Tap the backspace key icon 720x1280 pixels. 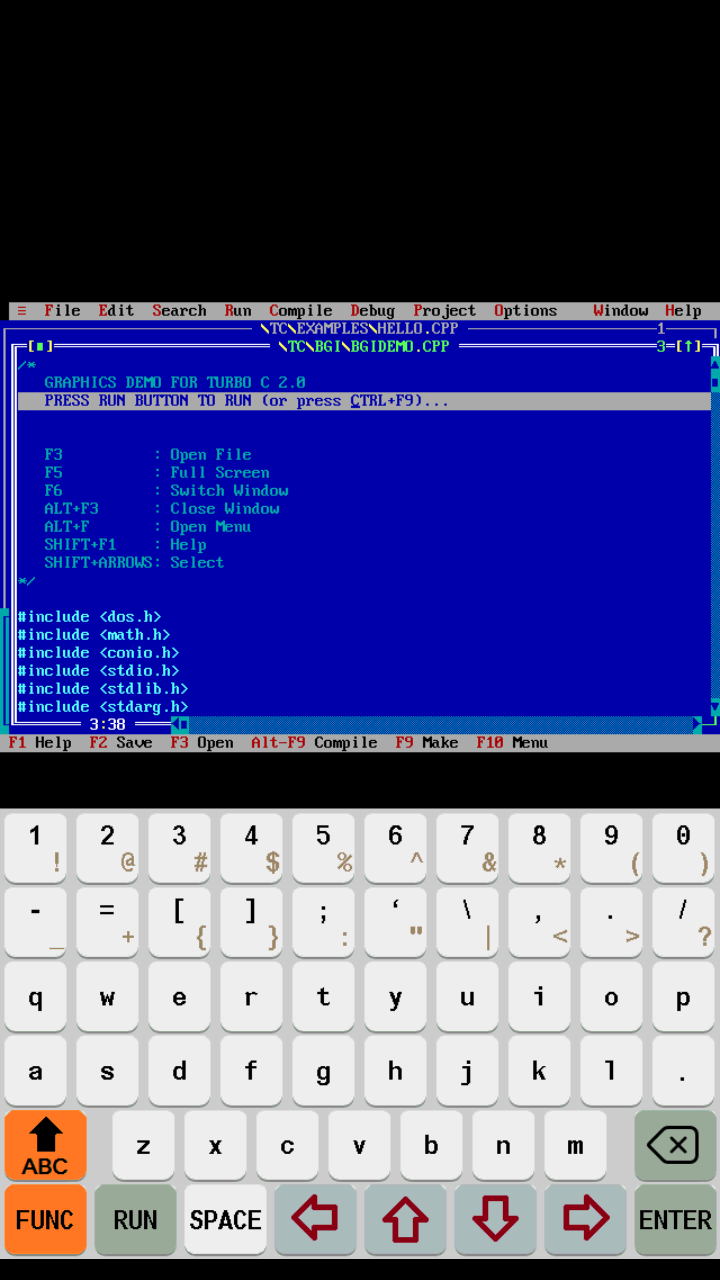(675, 1146)
